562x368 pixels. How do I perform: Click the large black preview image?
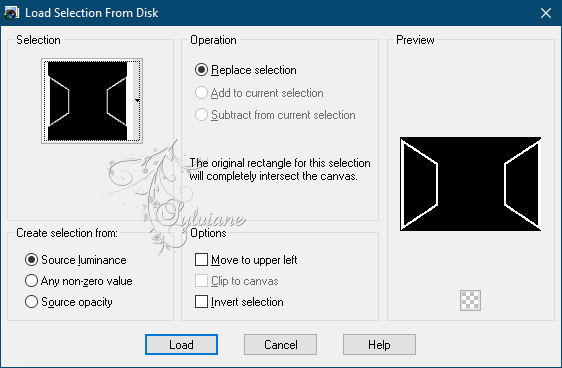tap(471, 184)
